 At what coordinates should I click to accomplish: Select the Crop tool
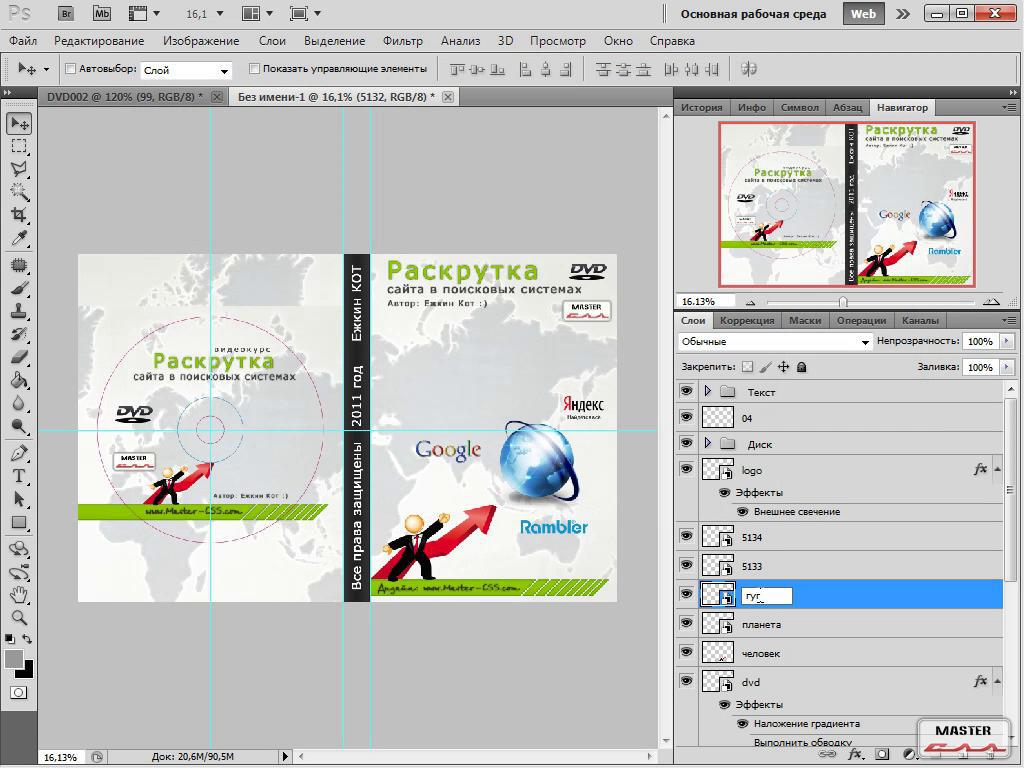click(x=19, y=215)
